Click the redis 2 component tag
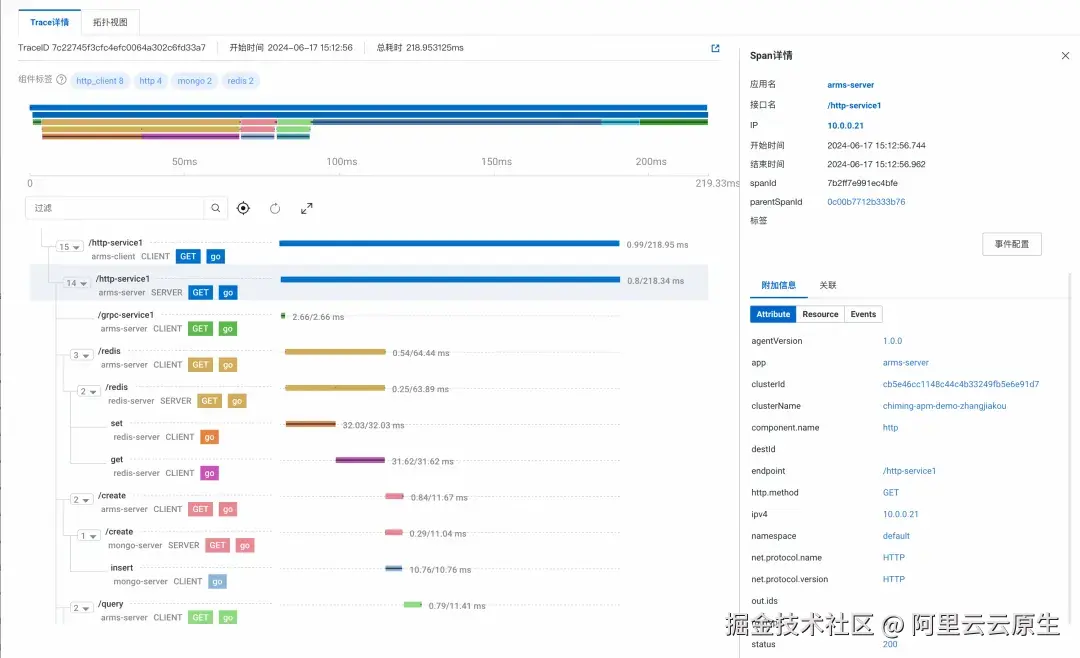 click(240, 81)
